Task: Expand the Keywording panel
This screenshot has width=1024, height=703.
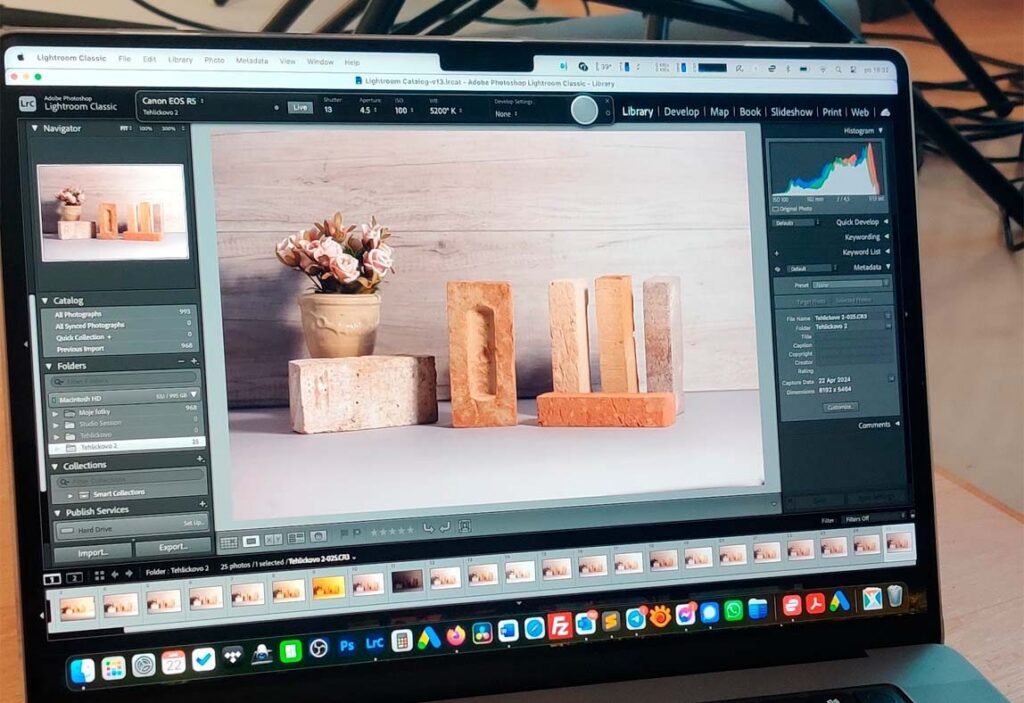Action: click(x=886, y=237)
